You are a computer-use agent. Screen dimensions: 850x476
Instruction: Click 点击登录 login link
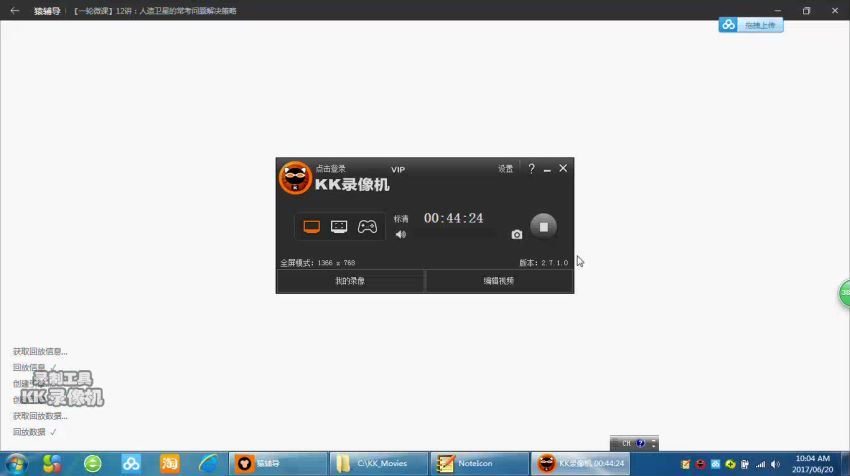coord(331,169)
